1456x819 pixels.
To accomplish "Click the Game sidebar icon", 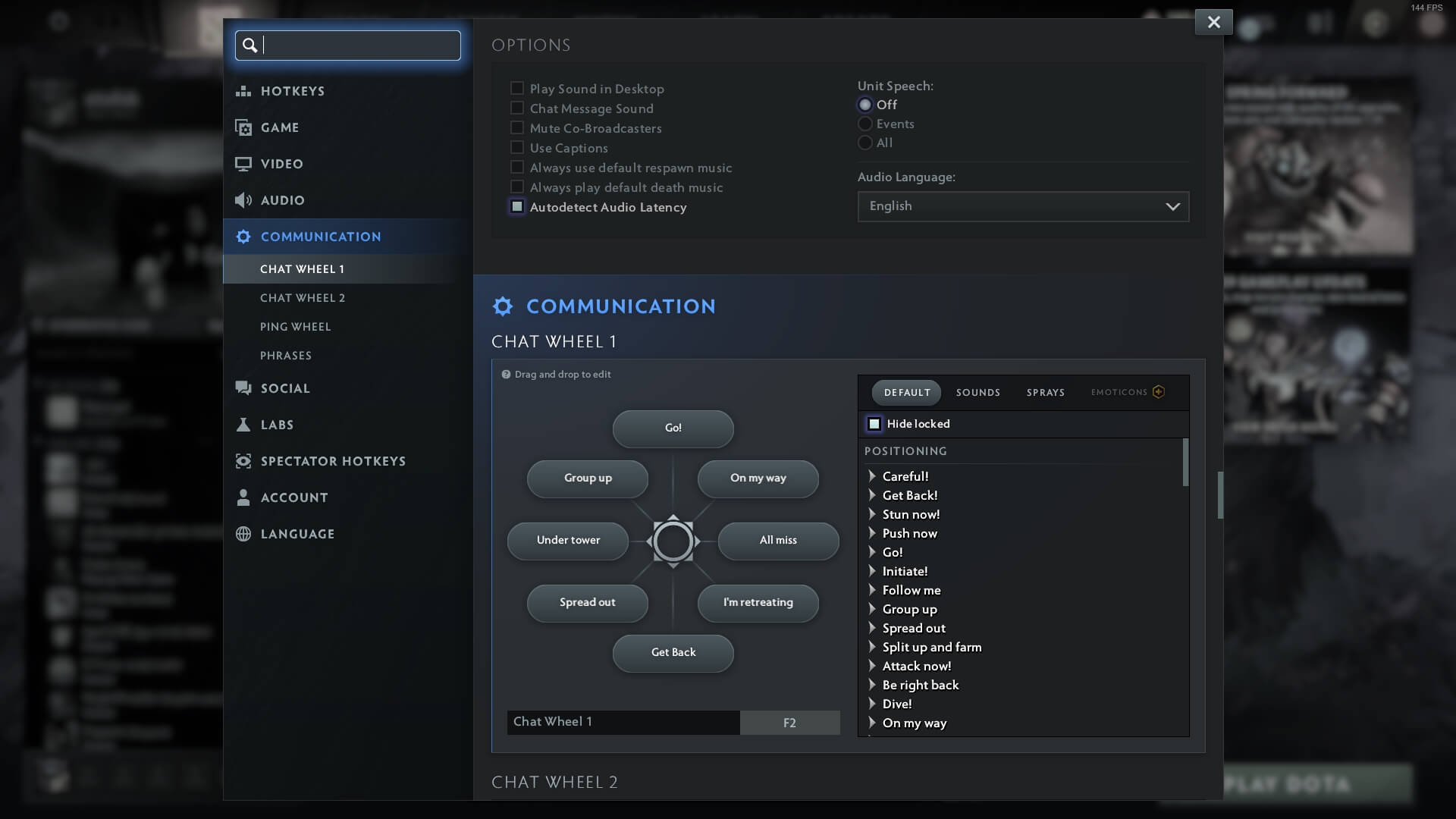I will [243, 127].
